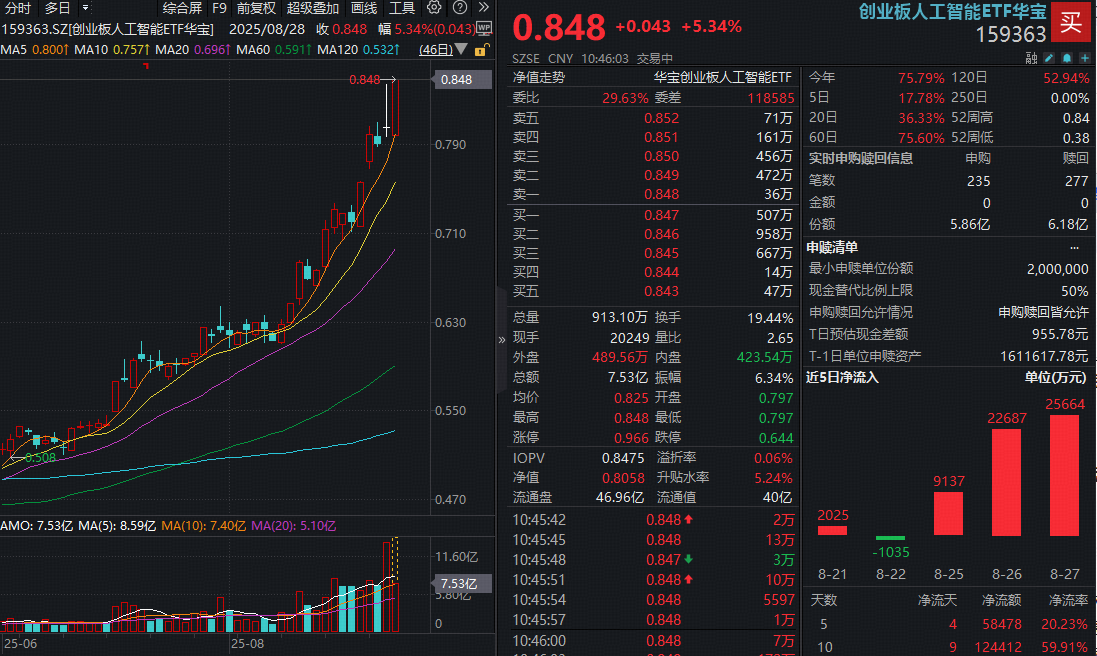1097x656 pixels.
Task: Open the 净值走势 link
Action: coord(539,76)
